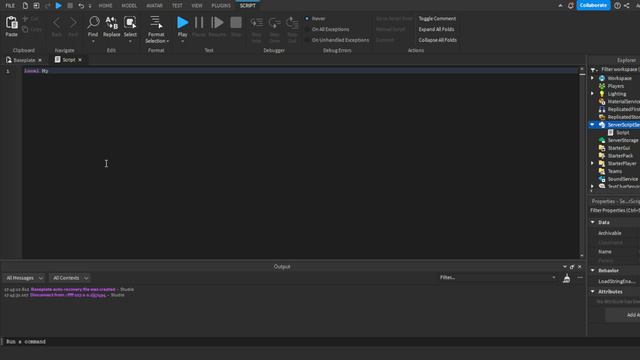640x360 pixels.
Task: Click Collapse All Folds action
Action: click(438, 40)
